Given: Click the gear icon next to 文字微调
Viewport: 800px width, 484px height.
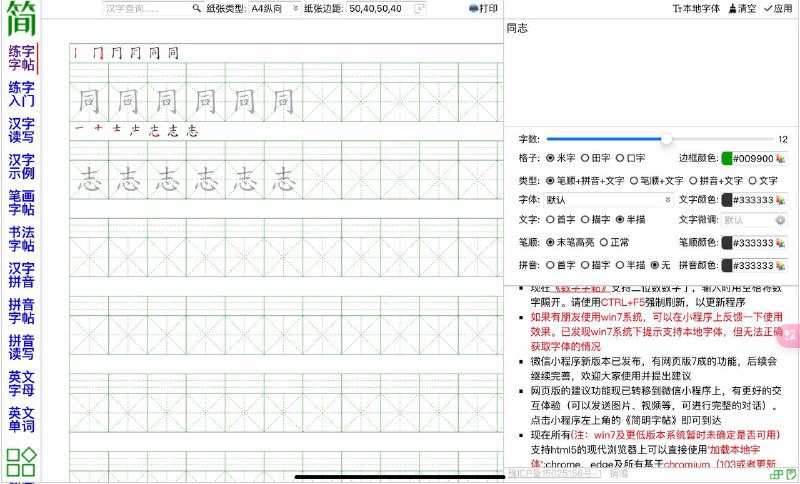Looking at the screenshot, I should point(780,220).
